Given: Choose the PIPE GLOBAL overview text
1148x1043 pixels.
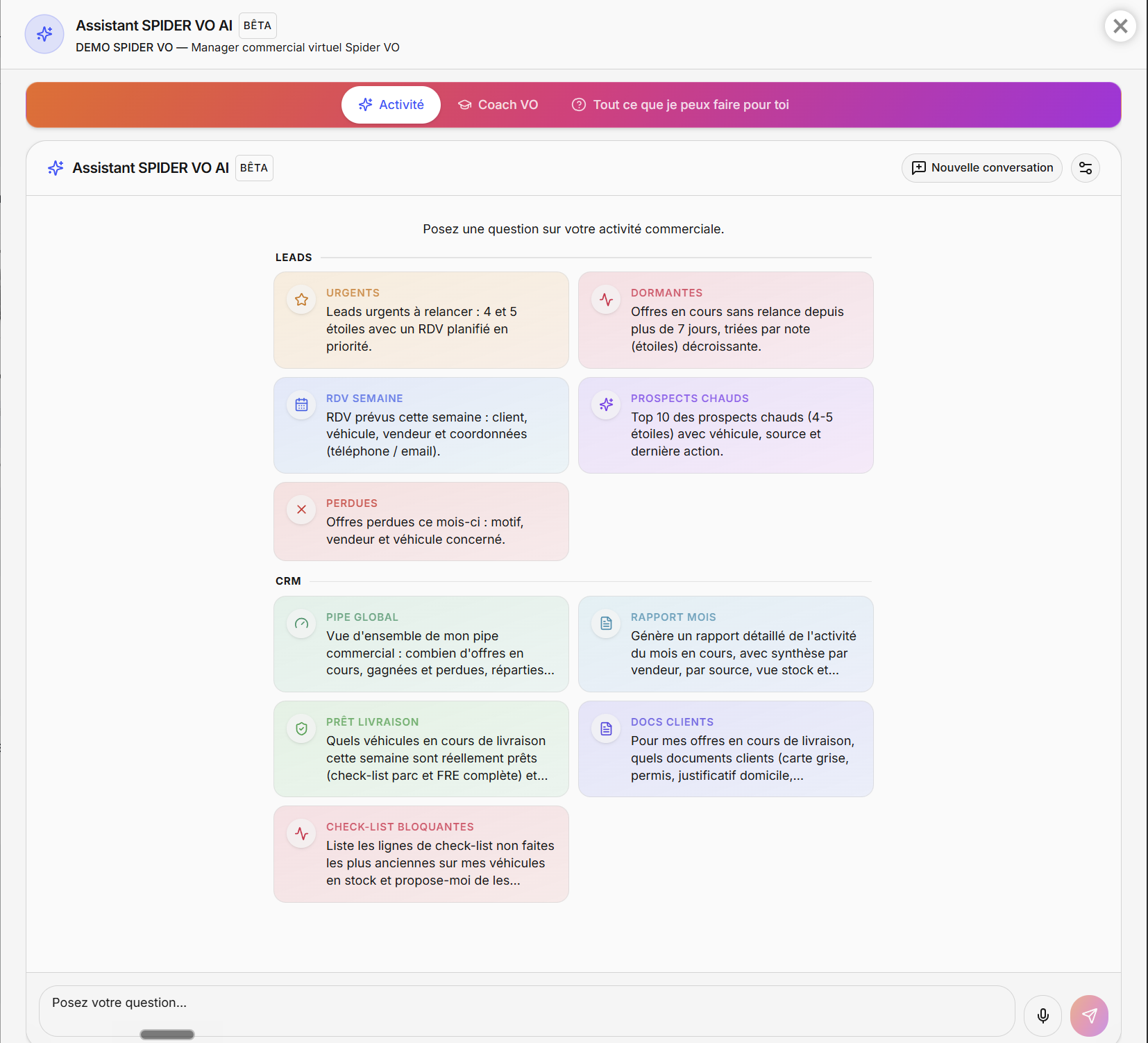Looking at the screenshot, I should (440, 653).
